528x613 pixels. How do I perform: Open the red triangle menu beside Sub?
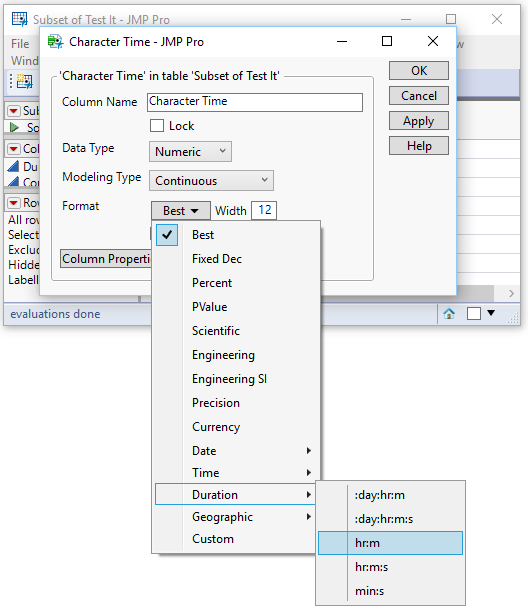[x=14, y=111]
